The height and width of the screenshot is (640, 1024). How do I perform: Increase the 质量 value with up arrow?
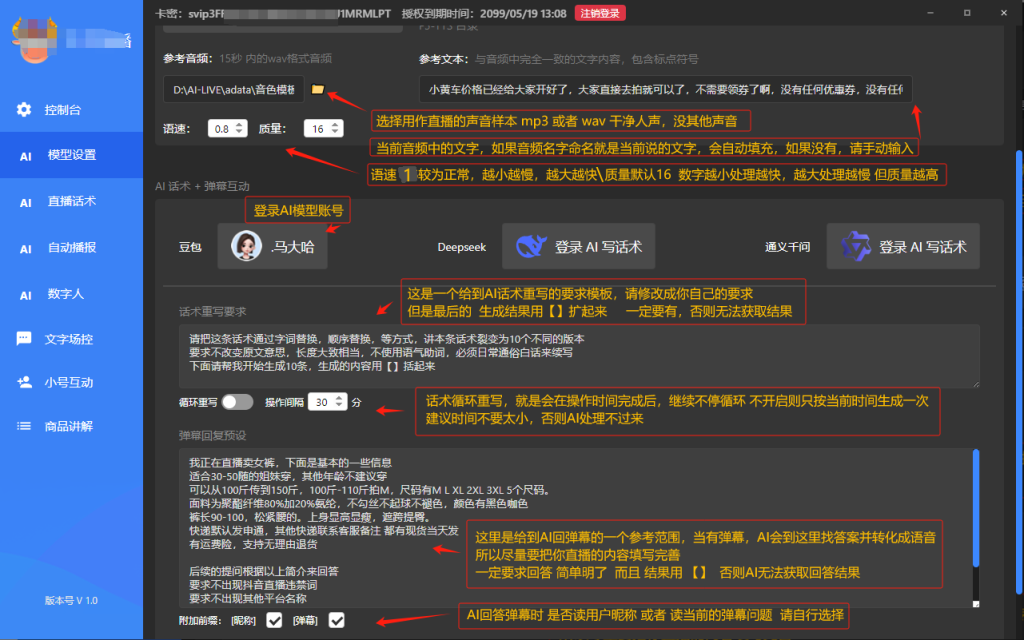tap(335, 125)
